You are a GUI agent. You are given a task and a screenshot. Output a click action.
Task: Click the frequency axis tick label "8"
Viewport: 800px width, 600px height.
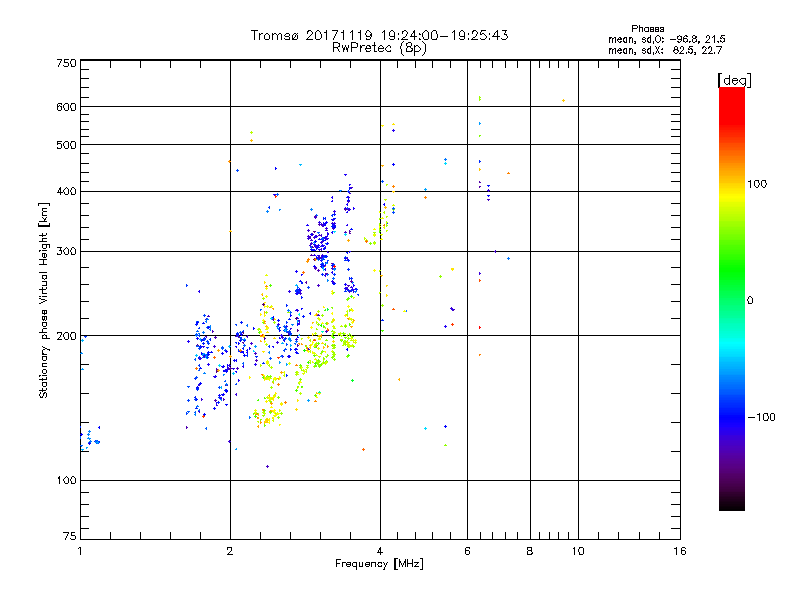pos(530,551)
